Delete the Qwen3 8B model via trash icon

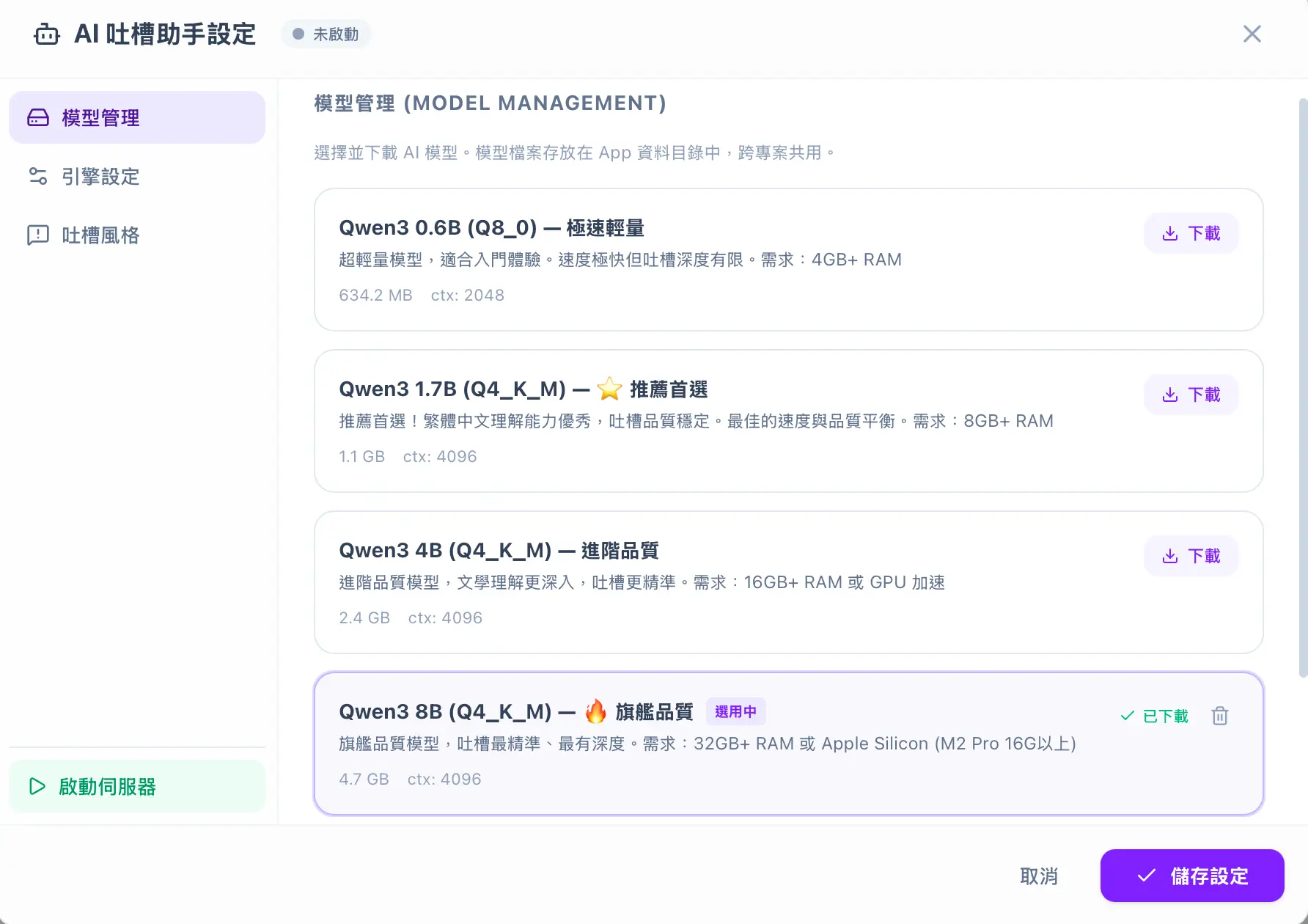[1220, 716]
